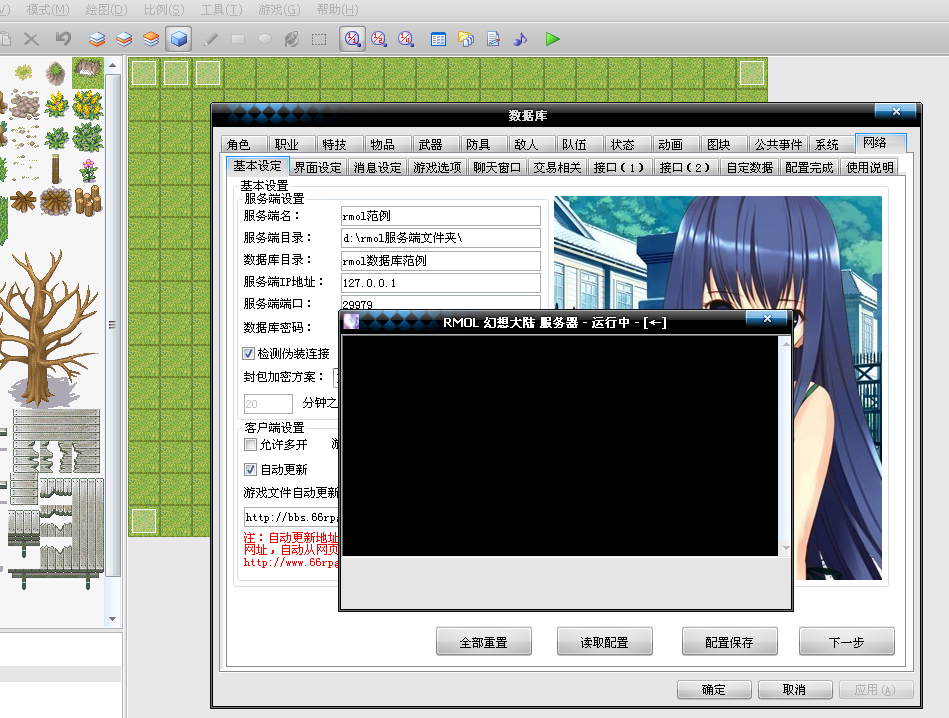Image resolution: width=949 pixels, height=718 pixels.
Task: Open the 工具(T) menu
Action: (222, 10)
